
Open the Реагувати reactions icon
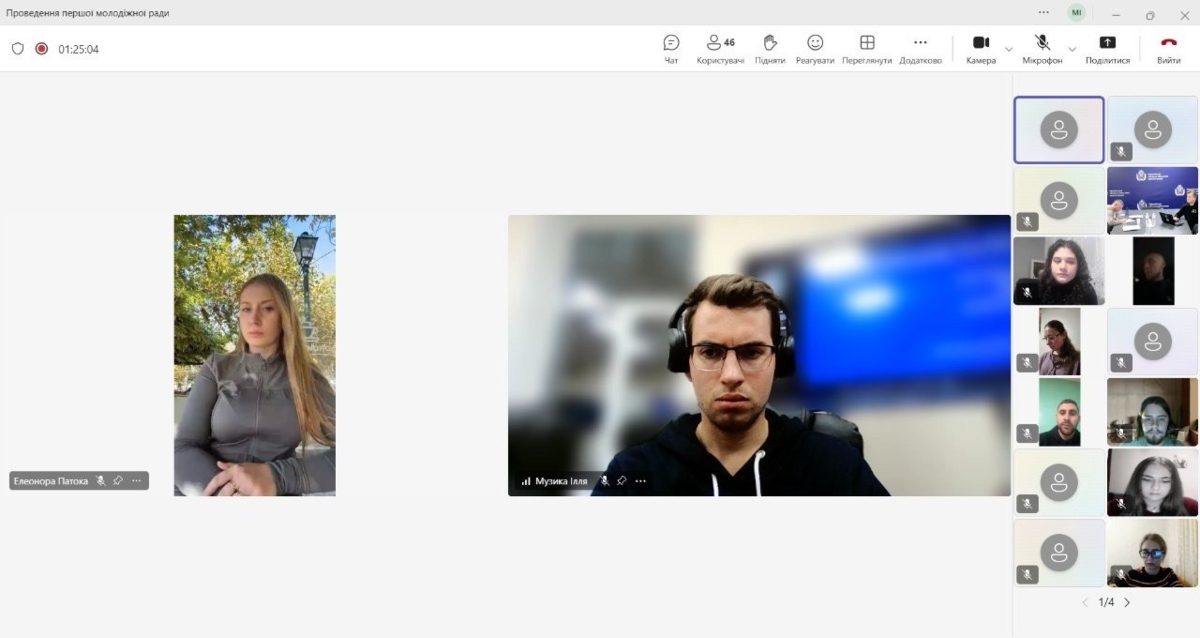[x=815, y=48]
